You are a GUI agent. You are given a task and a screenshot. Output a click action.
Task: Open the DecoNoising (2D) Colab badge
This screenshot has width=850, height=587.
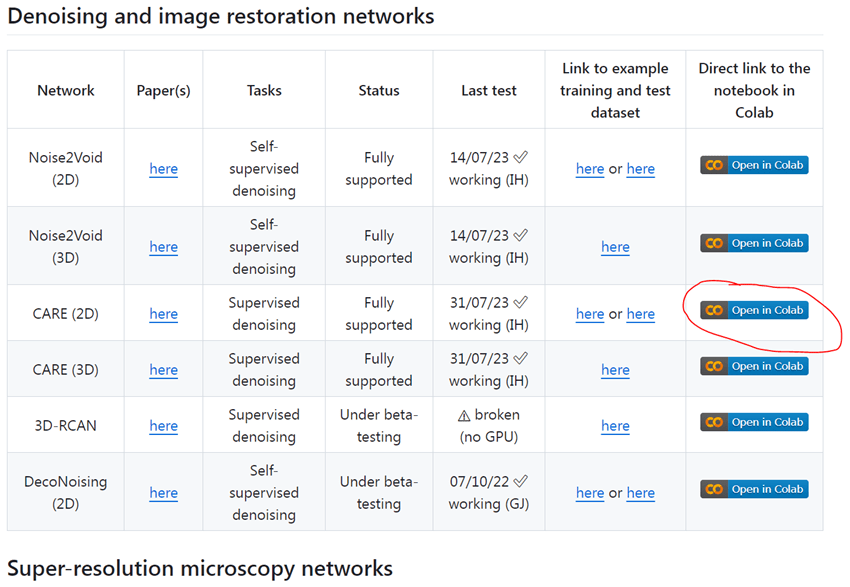click(754, 489)
